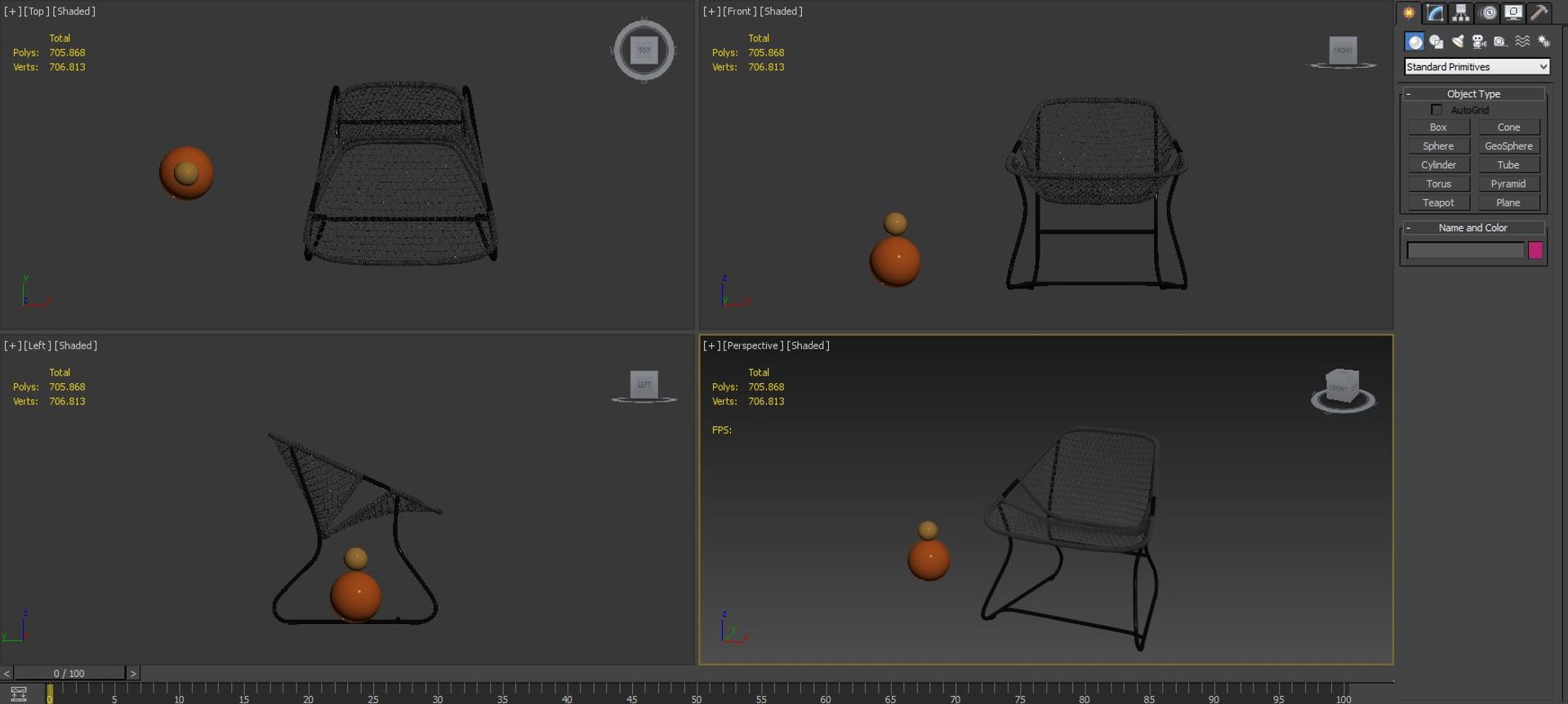Click the Left viewport ViewCube

click(x=644, y=385)
